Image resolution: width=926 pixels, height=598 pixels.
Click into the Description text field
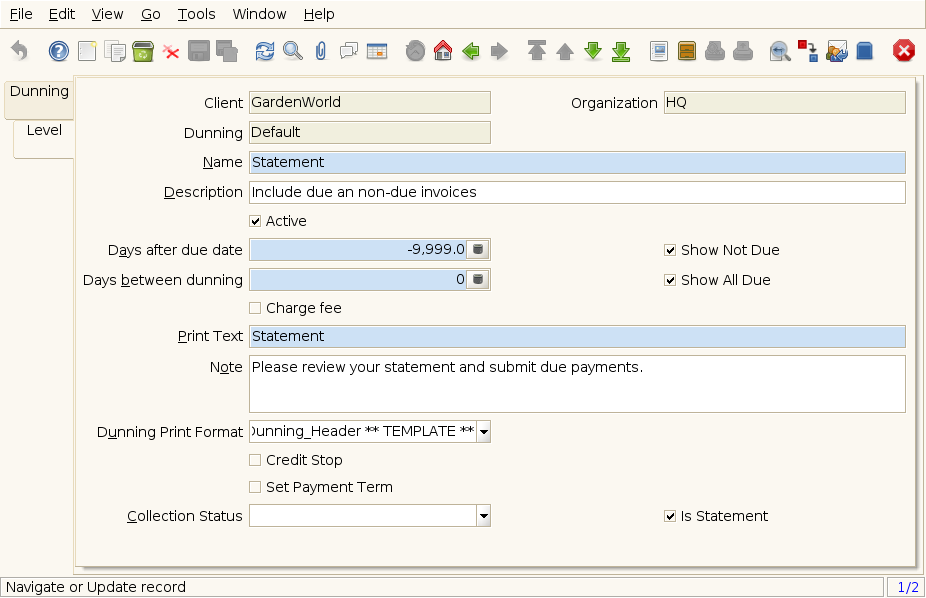pos(576,192)
